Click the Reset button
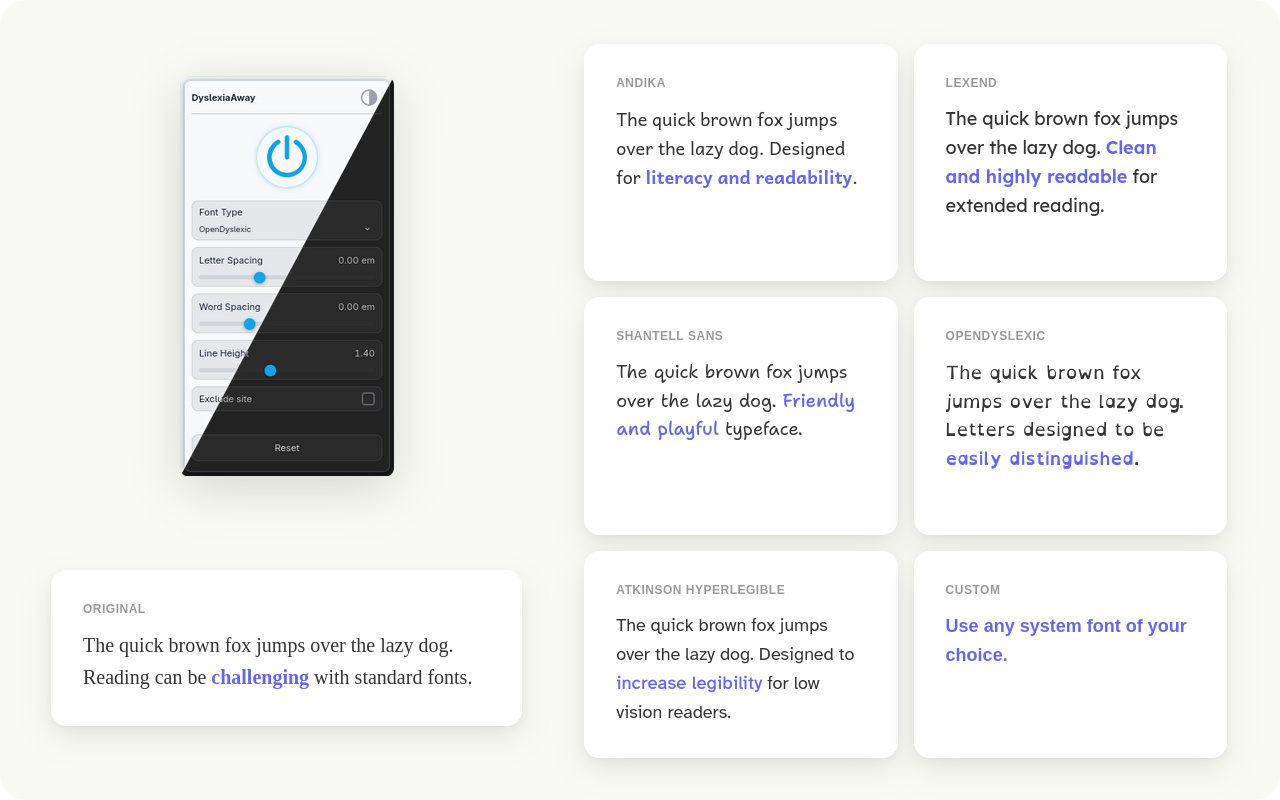This screenshot has height=800, width=1280. 287,448
